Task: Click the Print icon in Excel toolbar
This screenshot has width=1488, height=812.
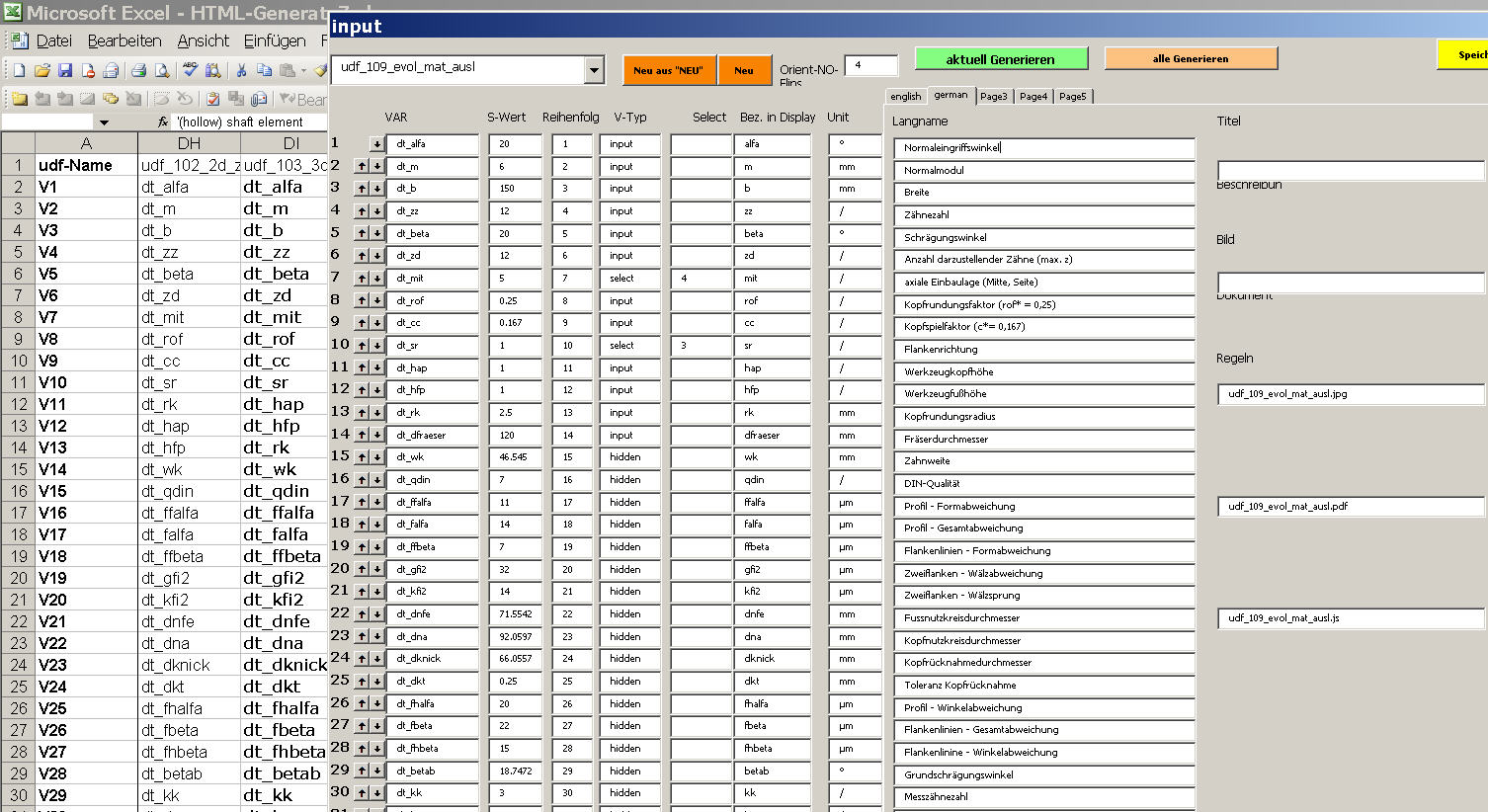Action: click(139, 70)
